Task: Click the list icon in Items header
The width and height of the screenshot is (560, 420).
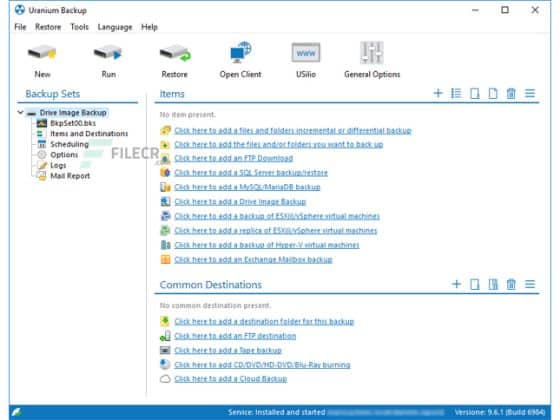Action: point(456,93)
